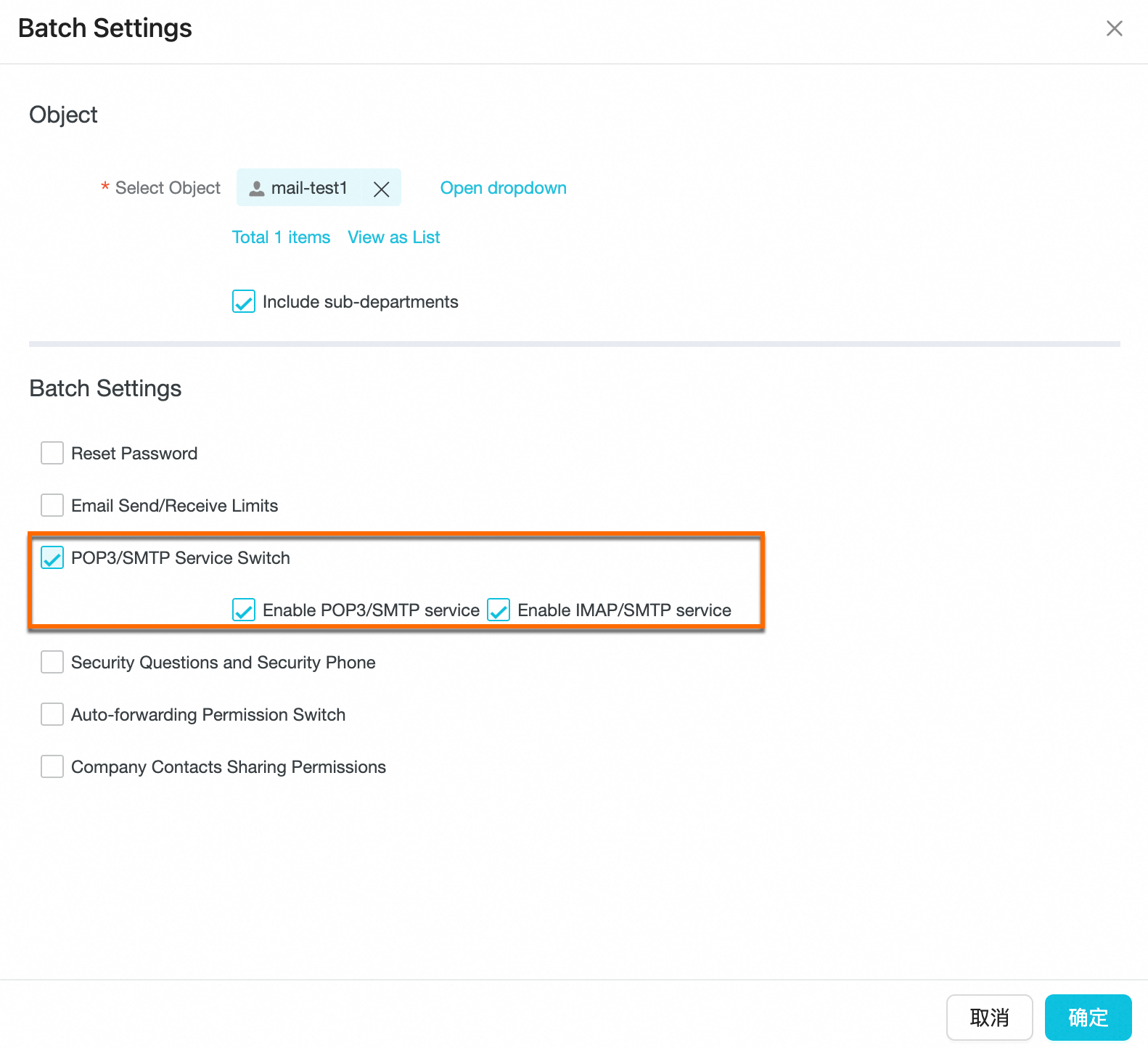Switch to View as List
The image size is (1148, 1048).
[x=394, y=237]
